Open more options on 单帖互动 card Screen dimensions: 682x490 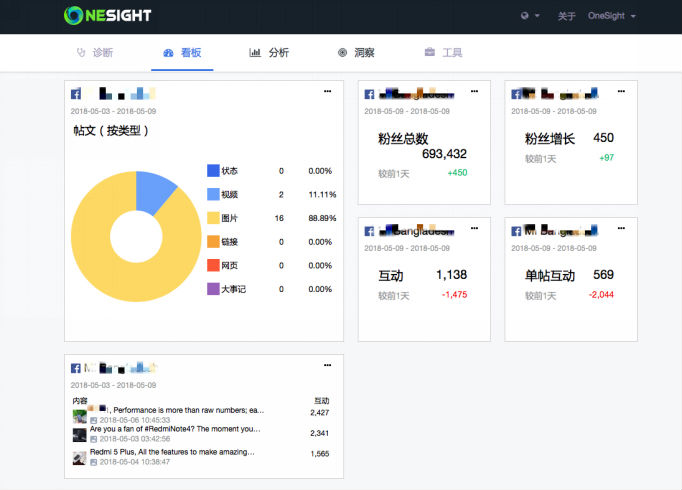(622, 228)
